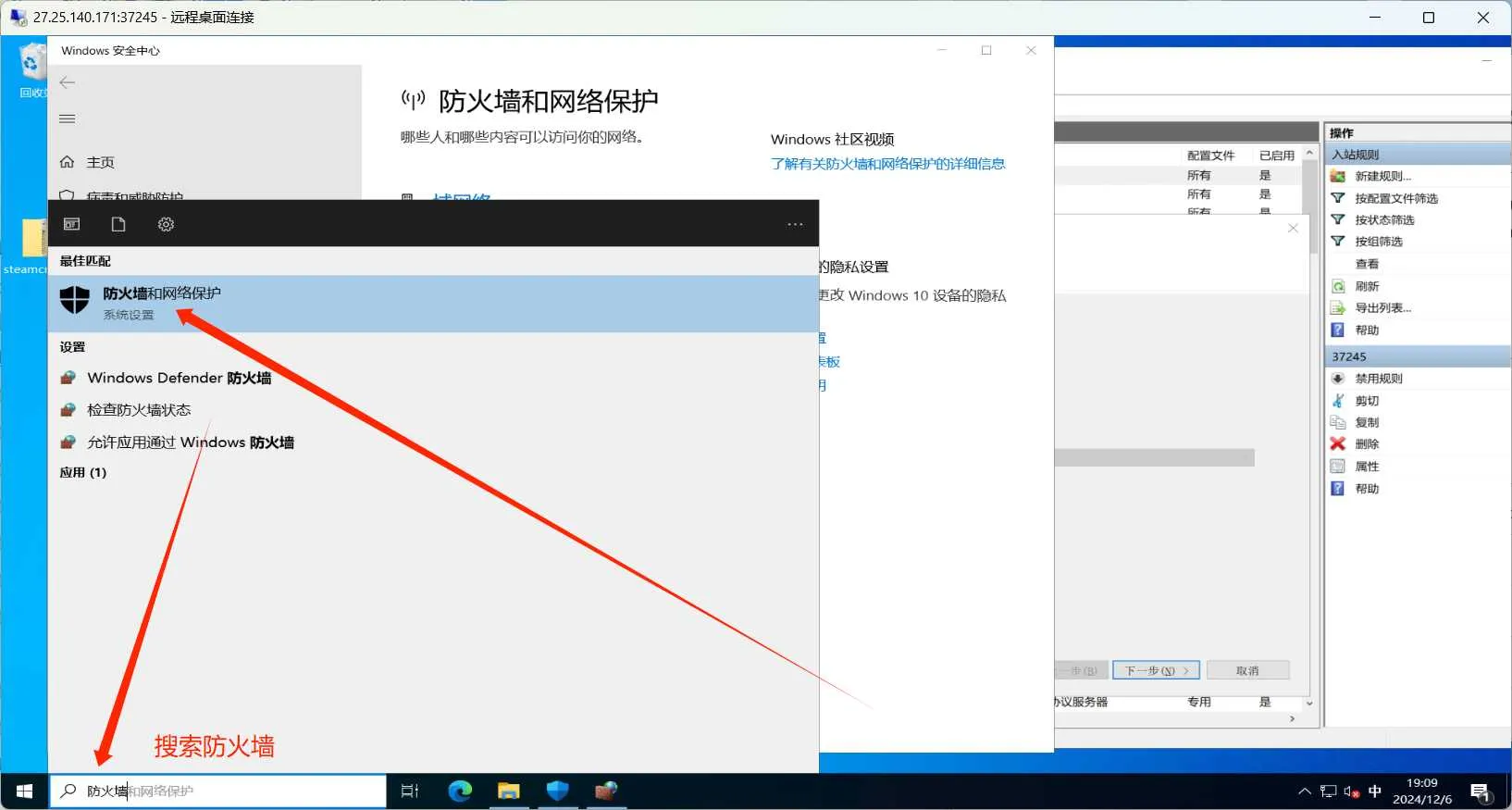1512x810 pixels.
Task: Open network icon in the system tray
Action: tap(1329, 791)
